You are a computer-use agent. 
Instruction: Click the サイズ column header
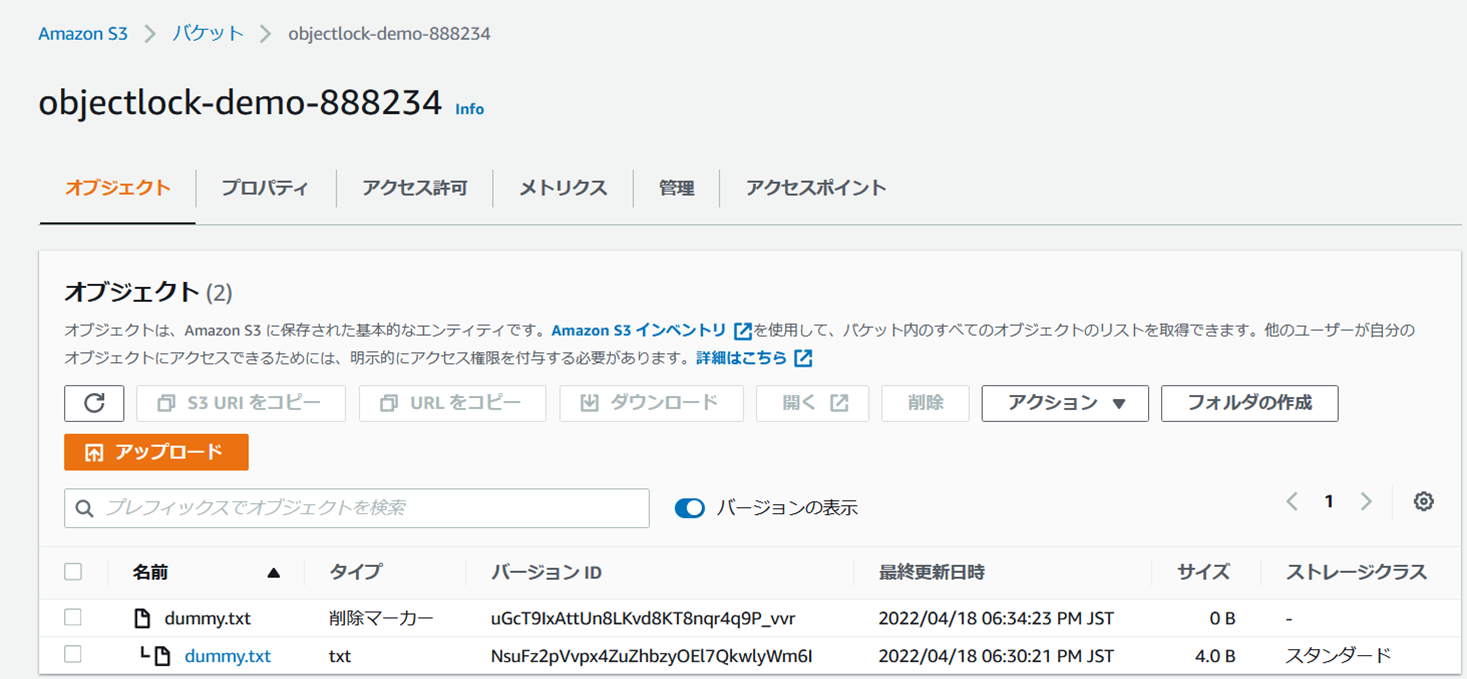pos(1203,572)
